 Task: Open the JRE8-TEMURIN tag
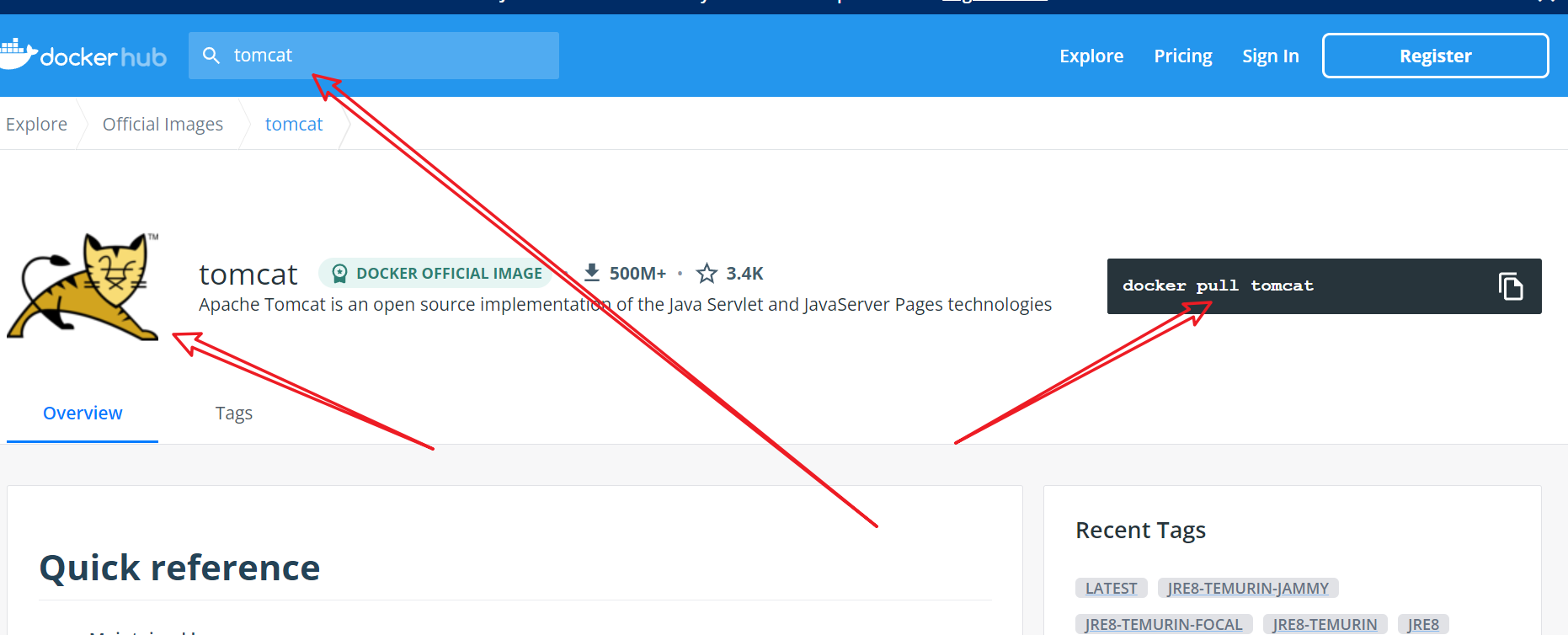[1325, 624]
